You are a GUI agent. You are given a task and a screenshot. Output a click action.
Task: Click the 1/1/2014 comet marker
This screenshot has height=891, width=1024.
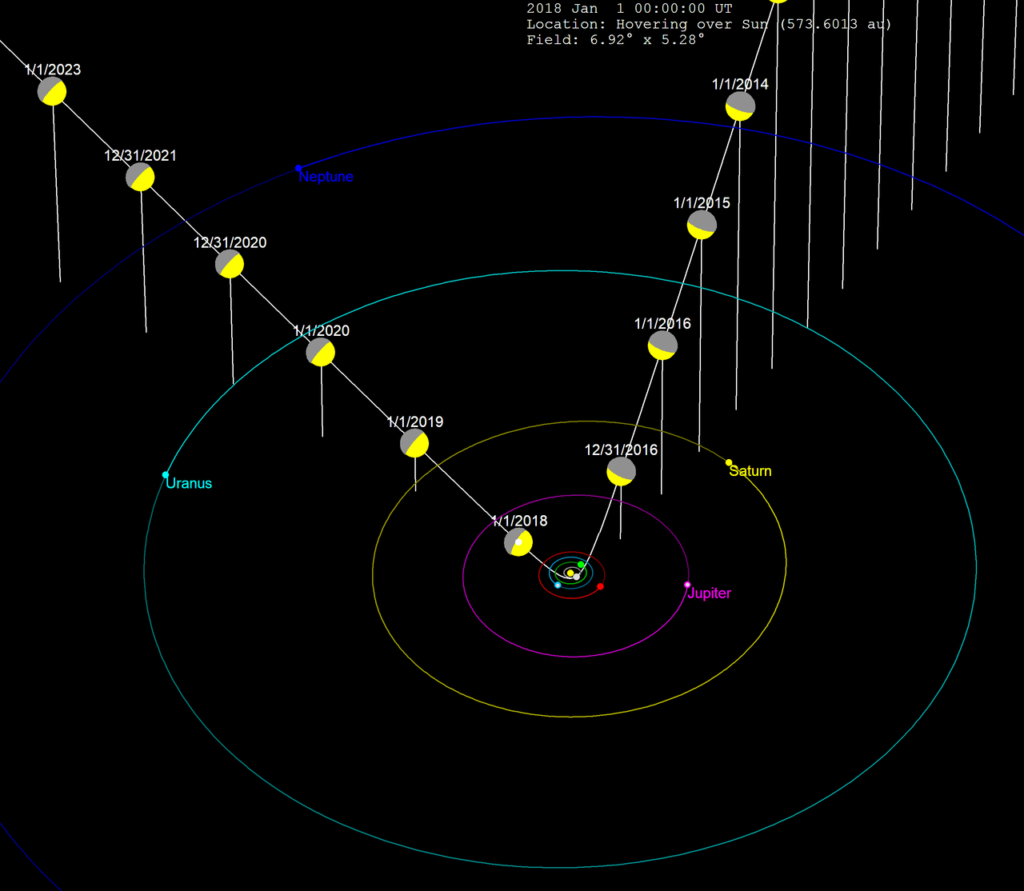pyautogui.click(x=740, y=107)
